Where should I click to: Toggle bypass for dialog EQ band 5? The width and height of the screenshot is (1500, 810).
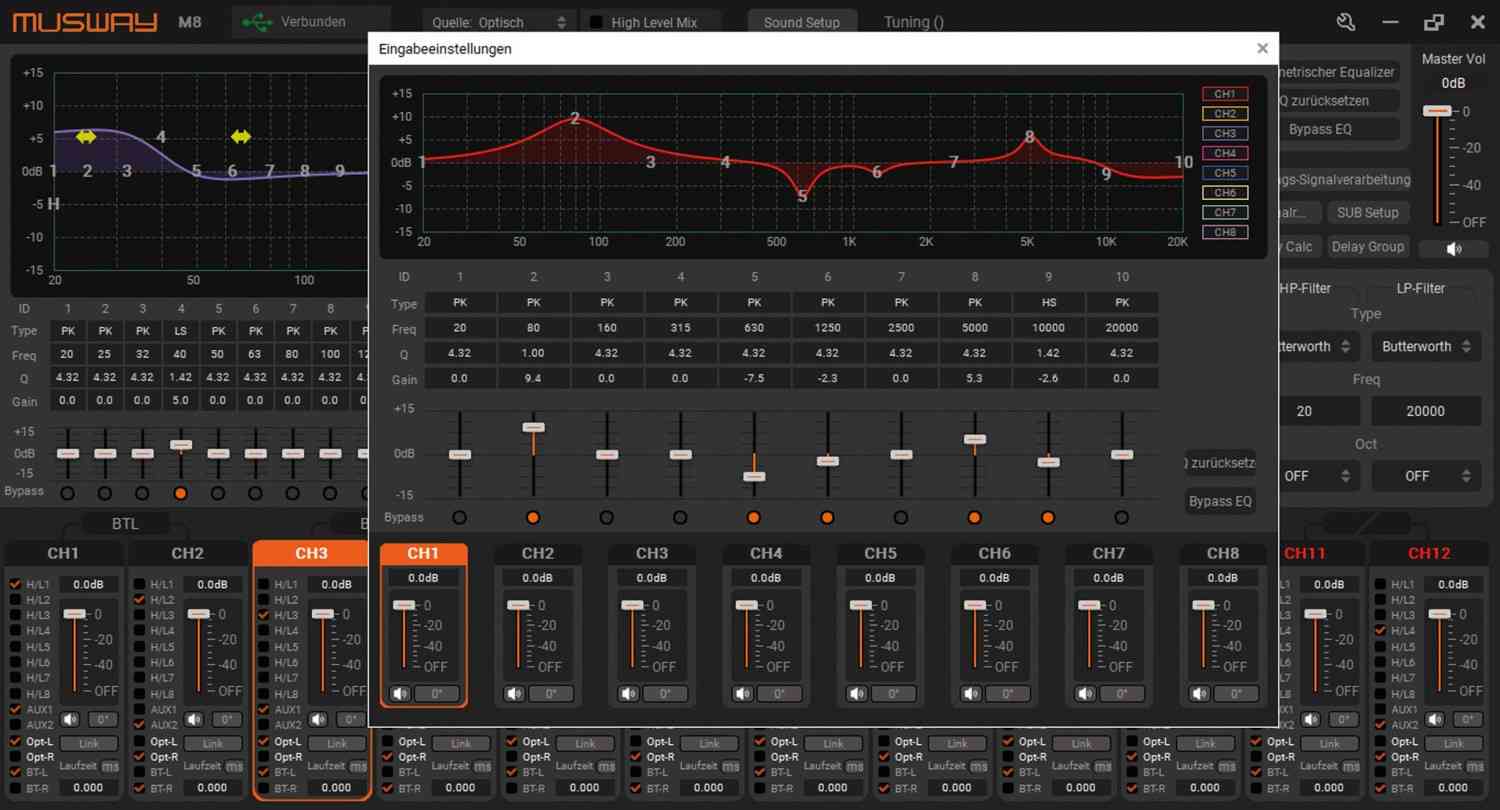pos(753,517)
